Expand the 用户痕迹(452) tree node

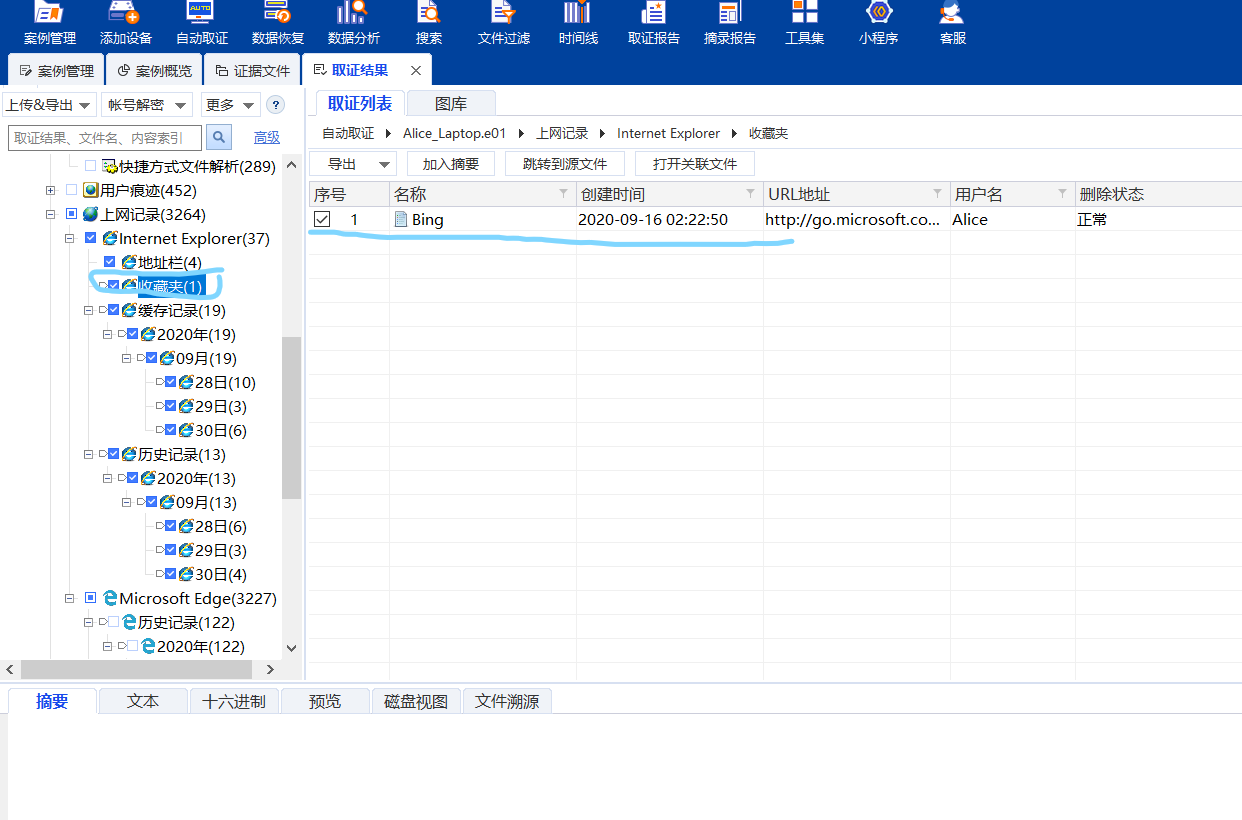(x=50, y=190)
